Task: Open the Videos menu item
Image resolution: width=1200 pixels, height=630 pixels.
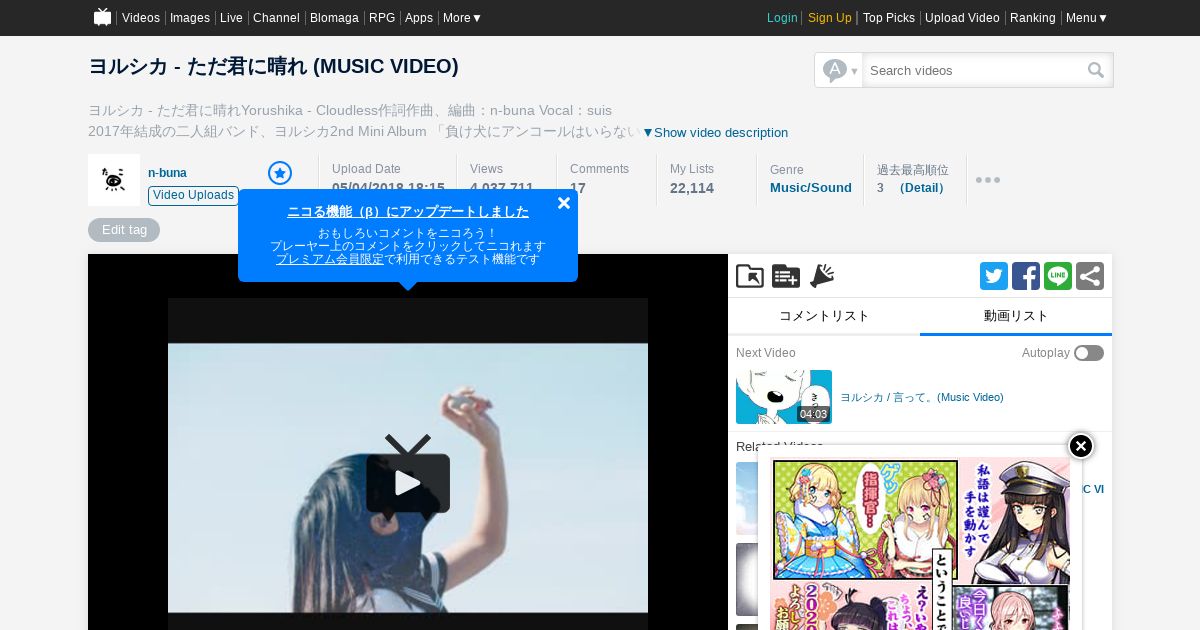Action: (x=141, y=18)
